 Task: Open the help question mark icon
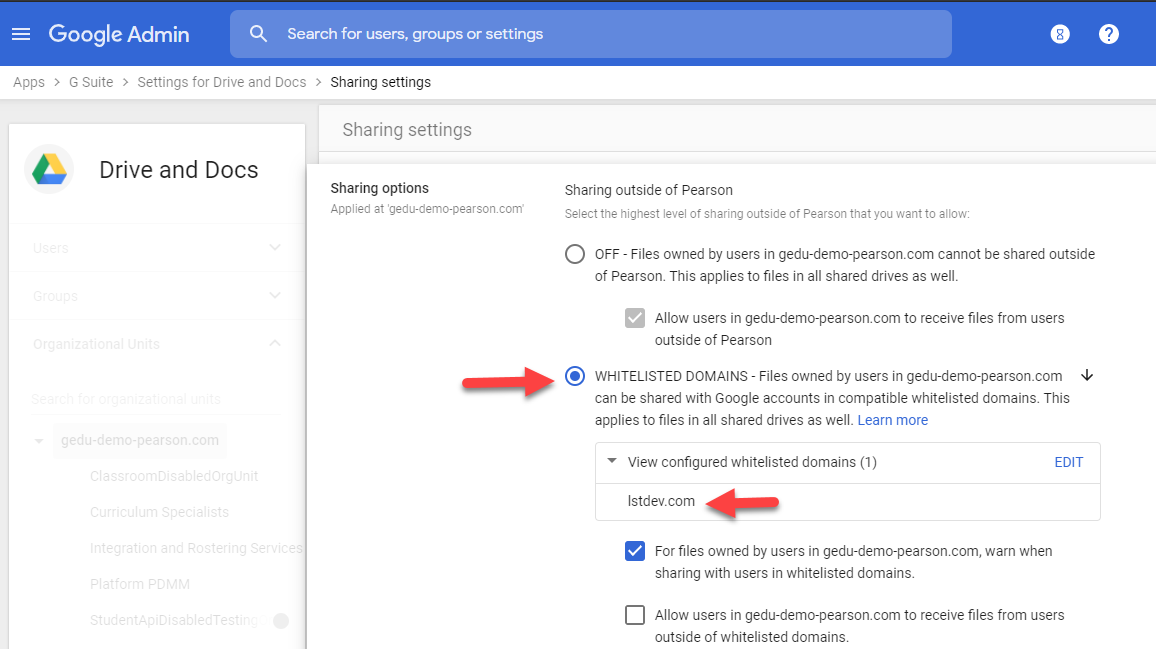tap(1109, 33)
